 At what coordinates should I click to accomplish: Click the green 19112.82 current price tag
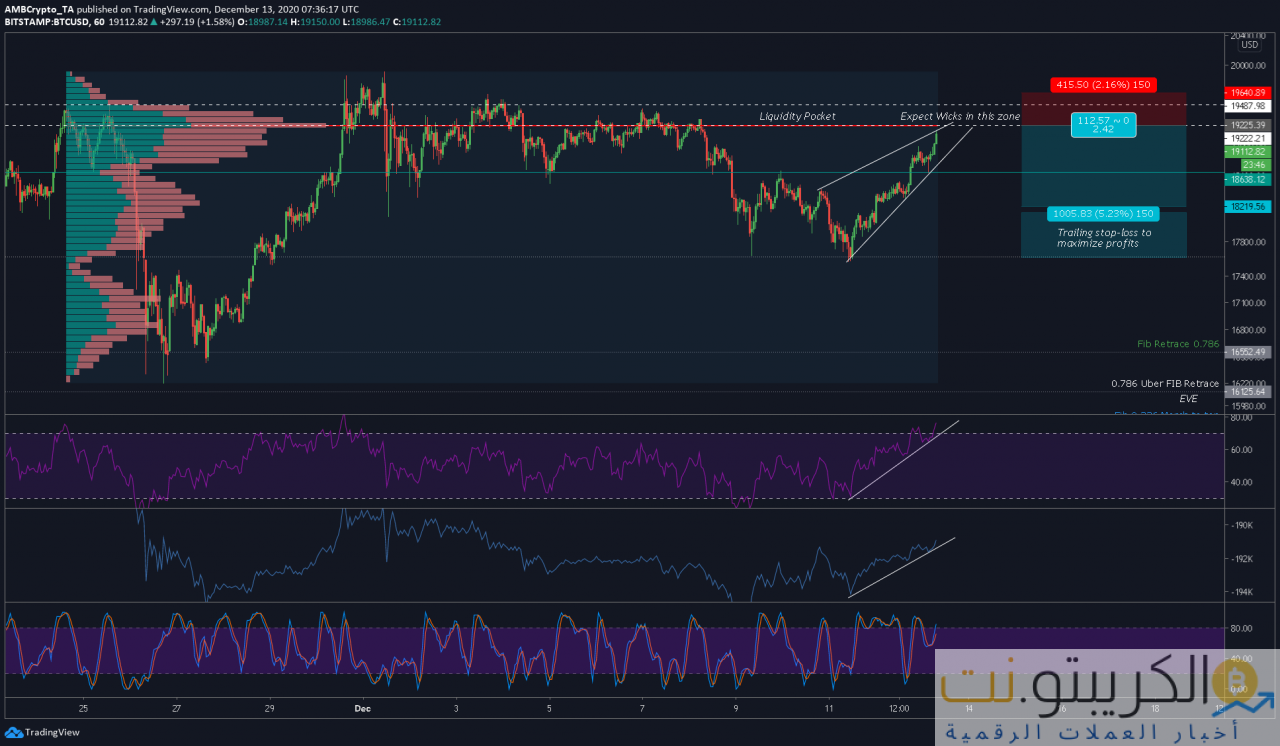point(1247,151)
